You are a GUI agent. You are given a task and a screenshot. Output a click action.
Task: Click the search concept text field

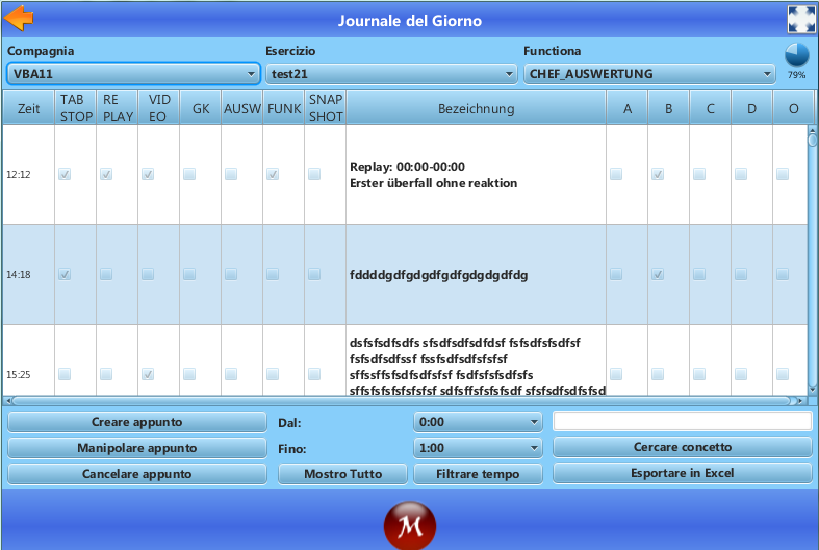[x=683, y=422]
